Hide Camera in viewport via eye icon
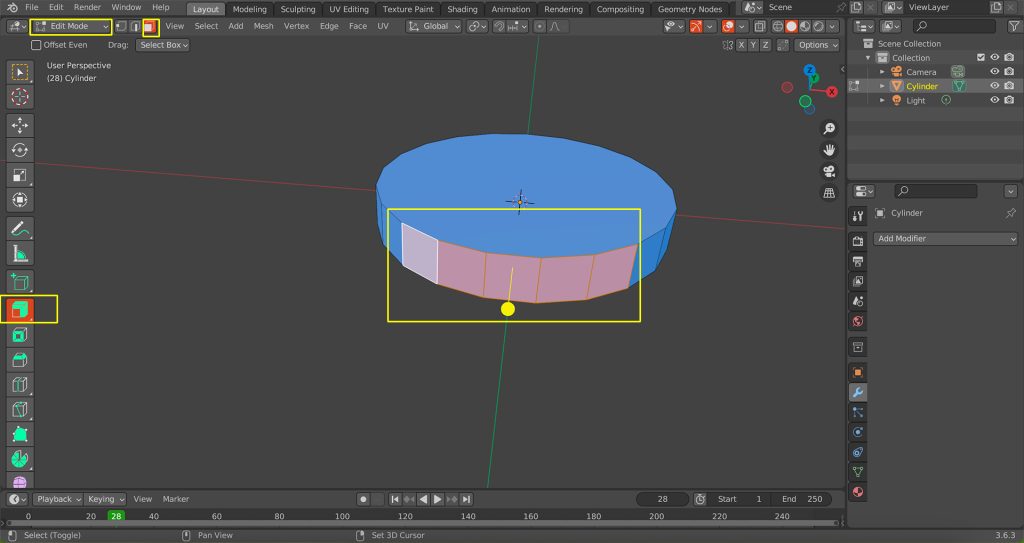The width and height of the screenshot is (1024, 543). tap(995, 72)
